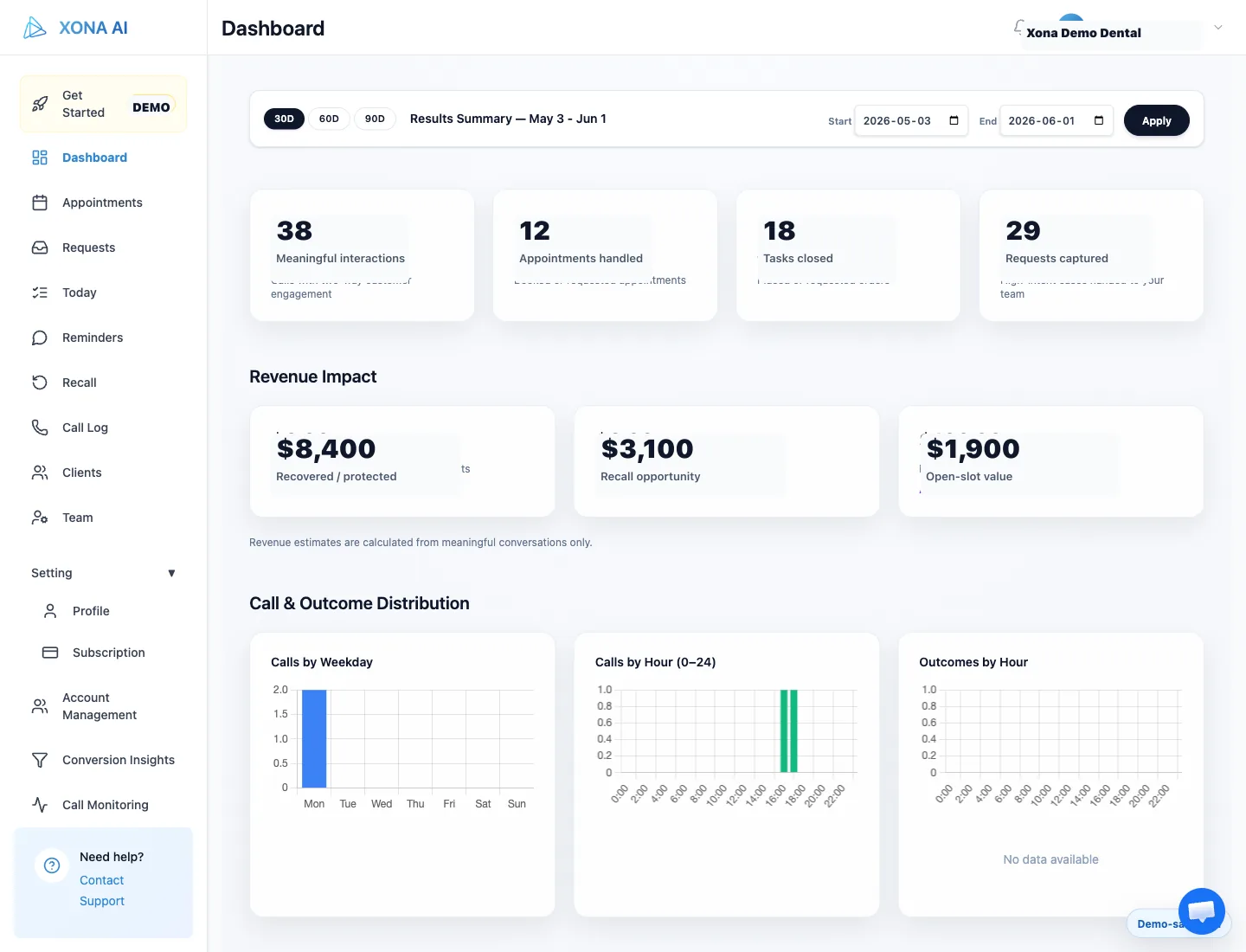Click the Team user-gear icon
Screen dimensions: 1246x952
40,518
